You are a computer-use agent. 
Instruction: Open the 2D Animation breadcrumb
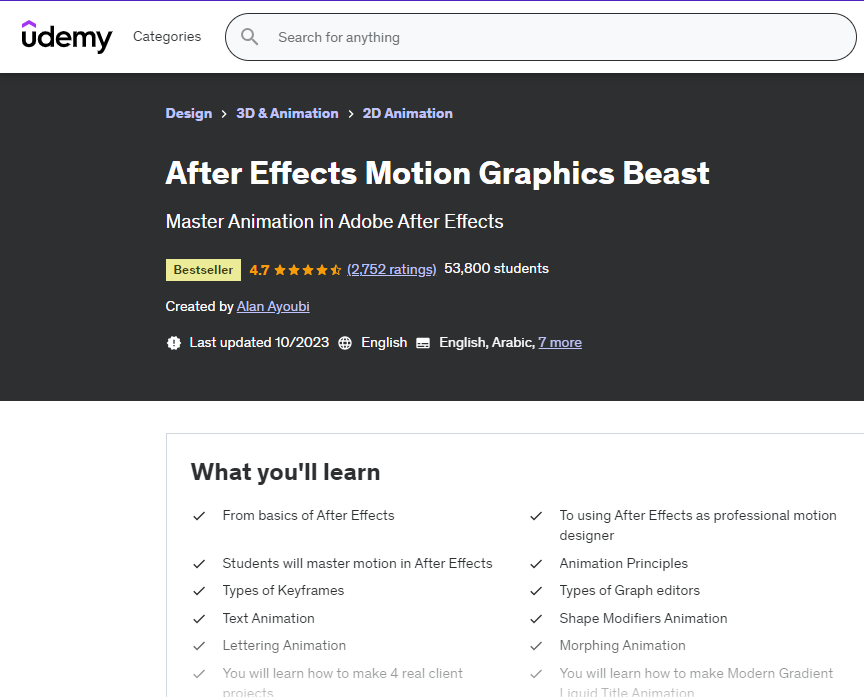(407, 113)
